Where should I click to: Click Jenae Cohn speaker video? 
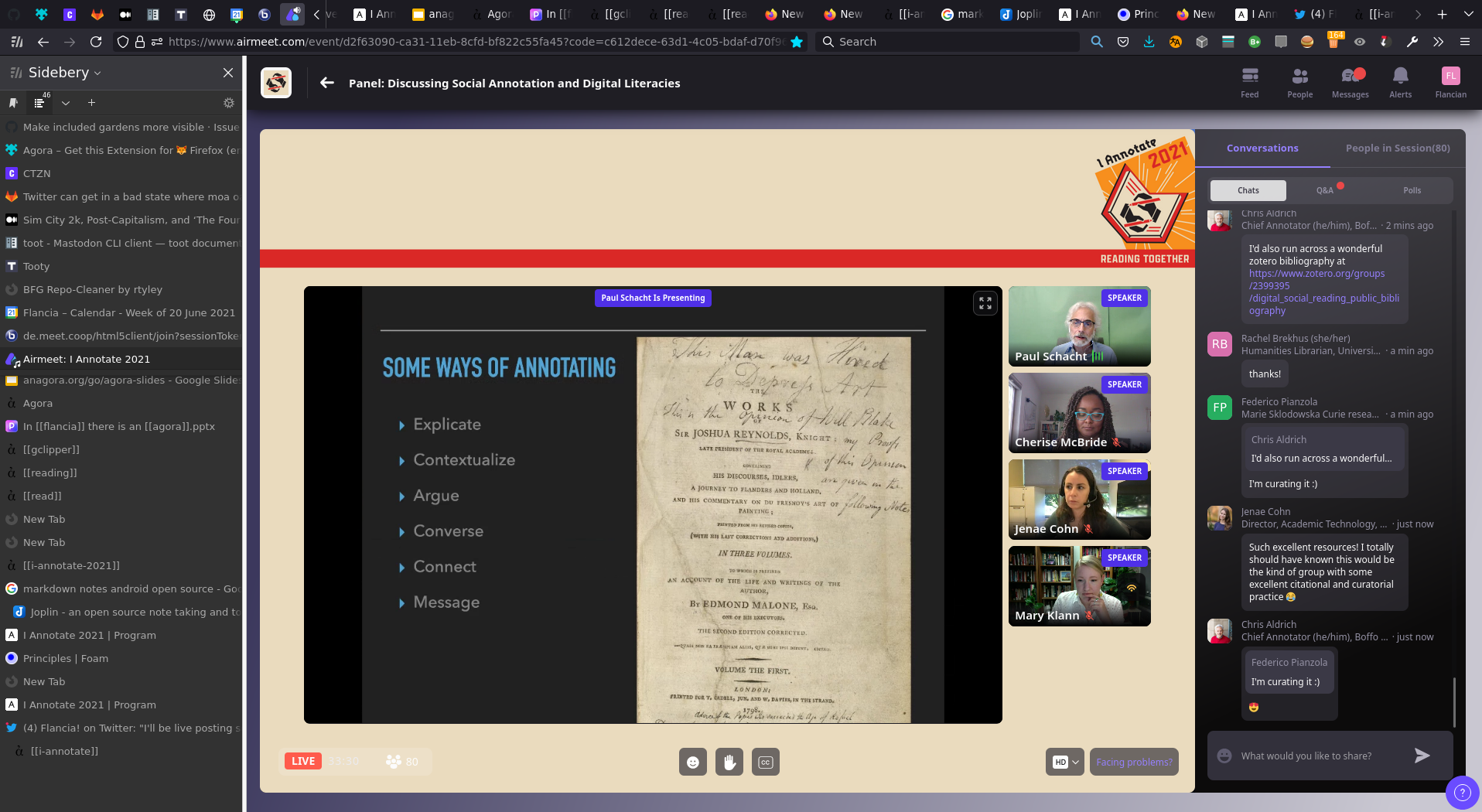click(1080, 500)
